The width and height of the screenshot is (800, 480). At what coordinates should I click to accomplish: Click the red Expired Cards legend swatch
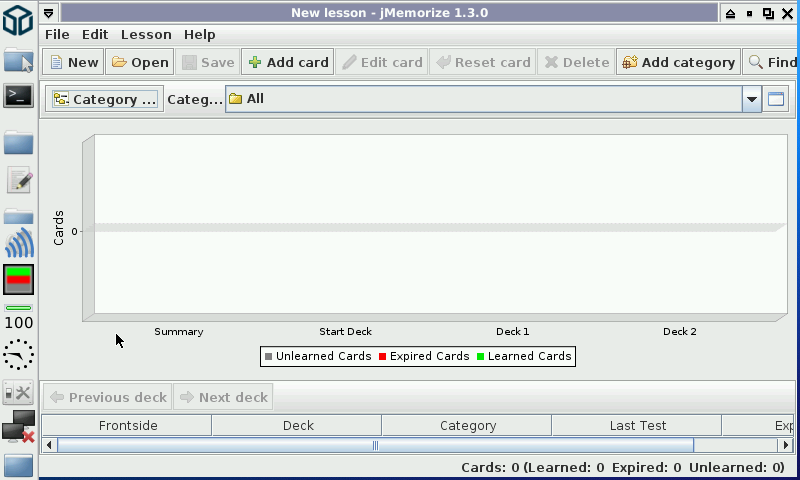coord(382,356)
